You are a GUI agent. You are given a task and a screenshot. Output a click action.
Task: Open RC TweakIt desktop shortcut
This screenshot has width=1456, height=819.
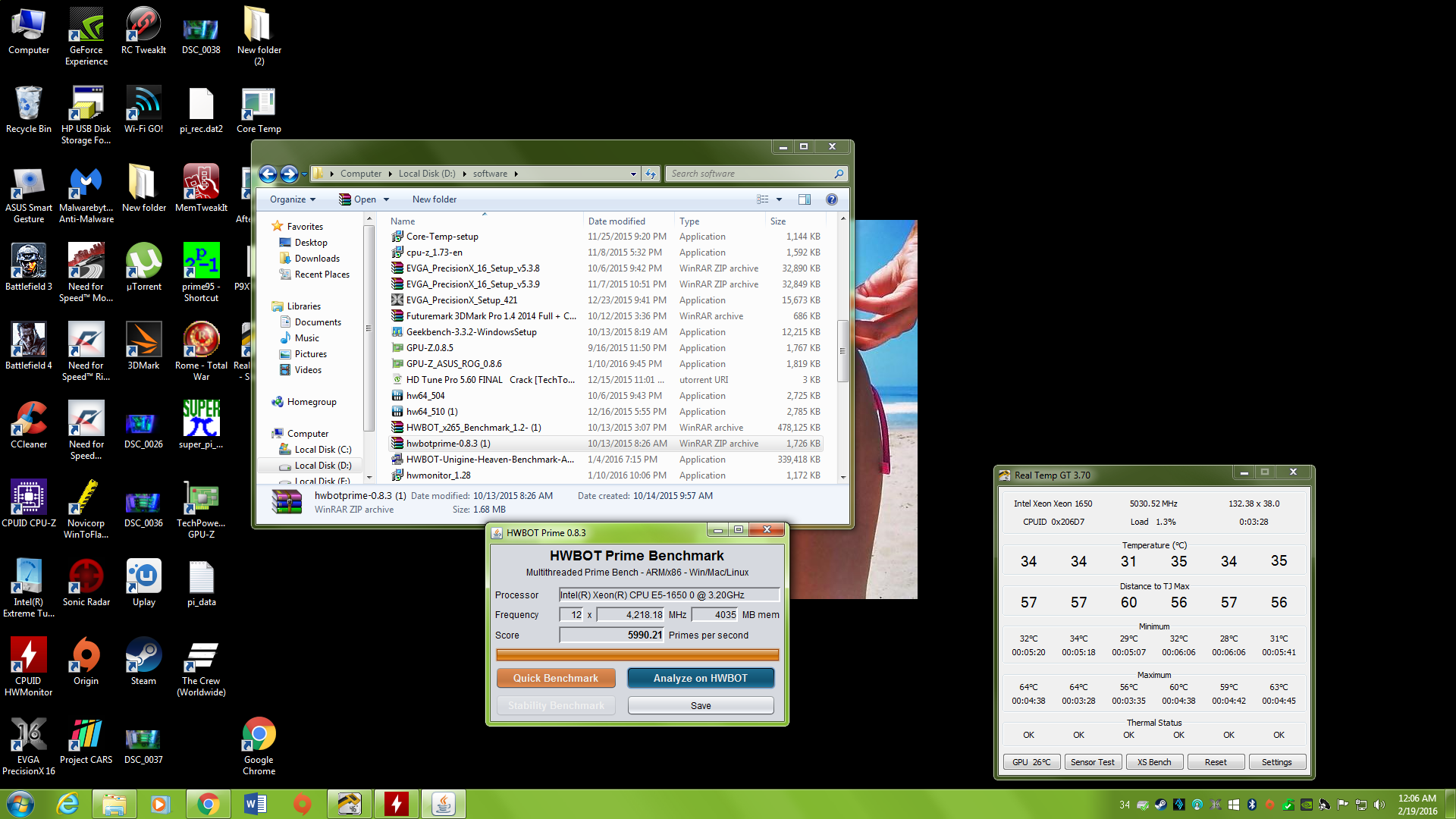coord(143,31)
